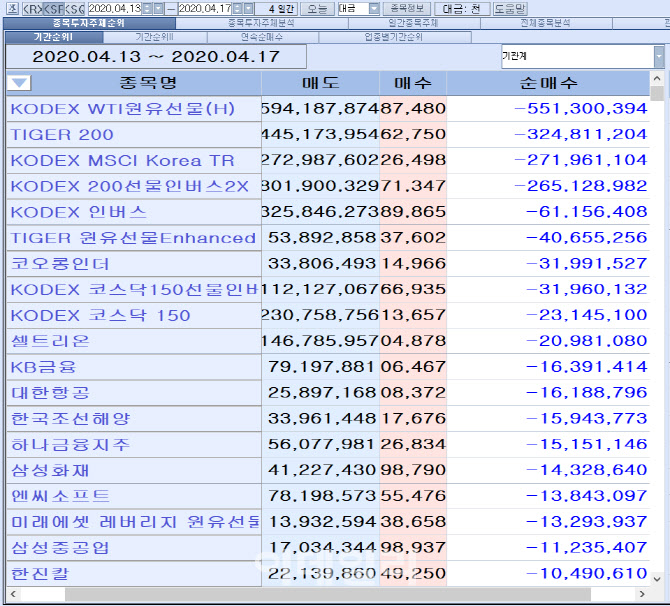The image size is (670, 606).
Task: Select the 대한항공 row
Action: 328,393
